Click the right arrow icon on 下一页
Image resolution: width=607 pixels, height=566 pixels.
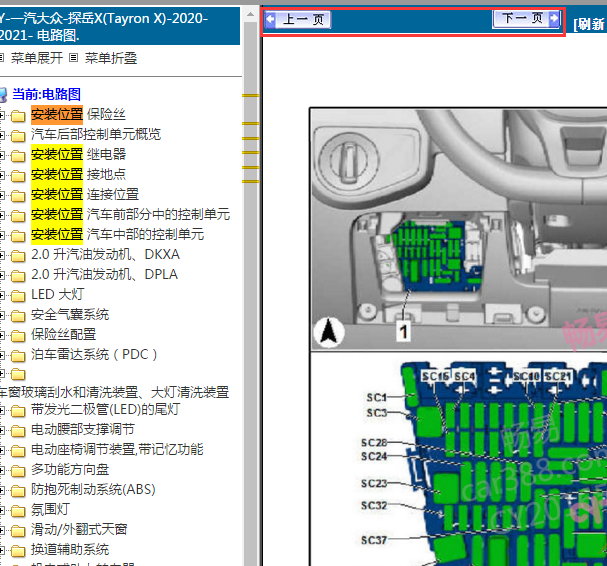tap(554, 18)
